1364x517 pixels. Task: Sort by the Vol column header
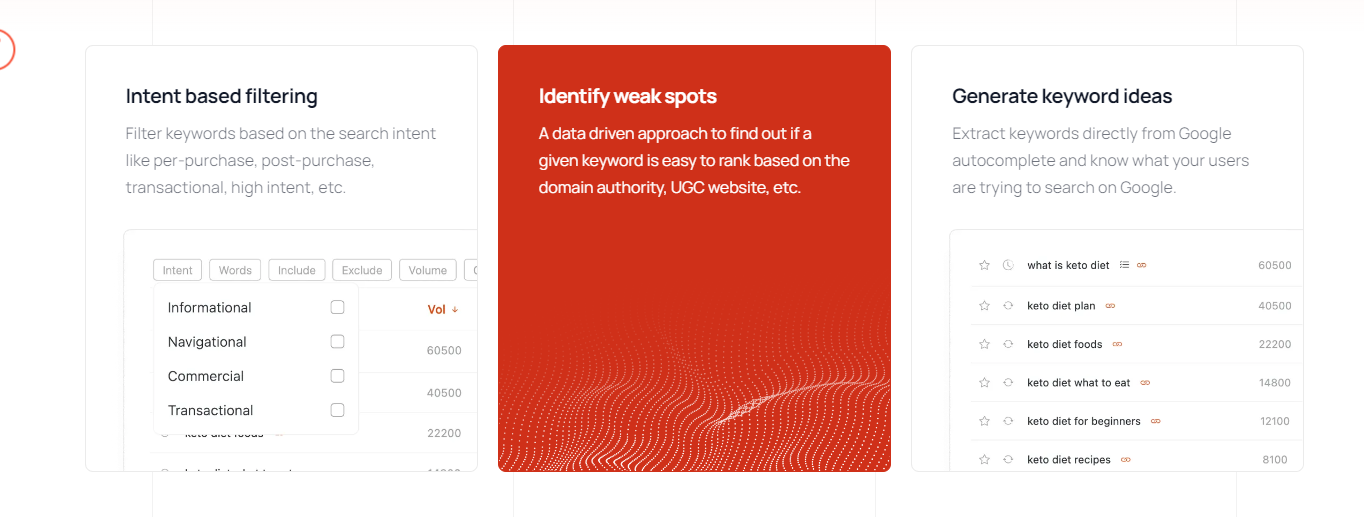(x=442, y=310)
